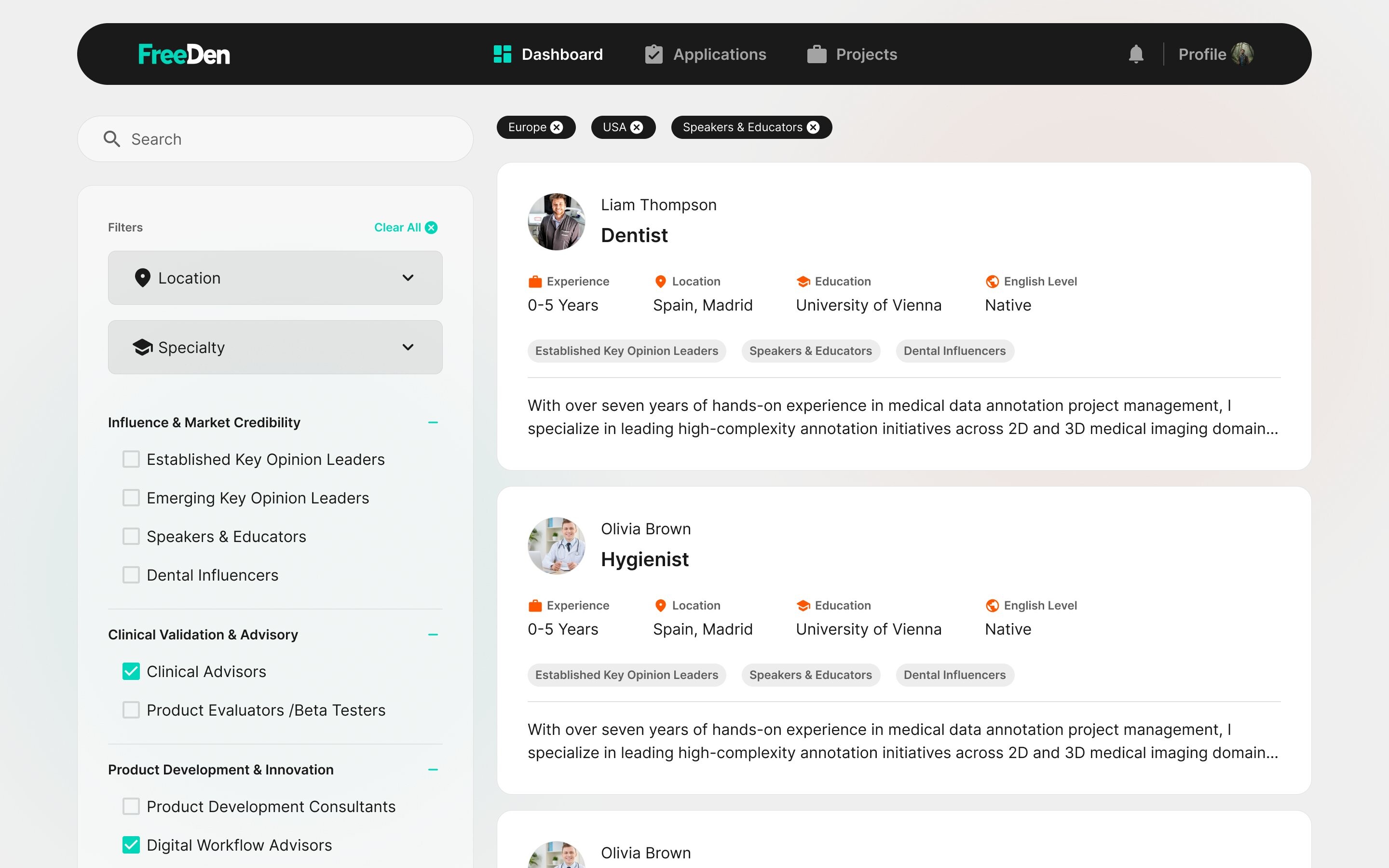The height and width of the screenshot is (868, 1389).
Task: Uncheck the Clinical Advisors checkbox
Action: click(131, 672)
